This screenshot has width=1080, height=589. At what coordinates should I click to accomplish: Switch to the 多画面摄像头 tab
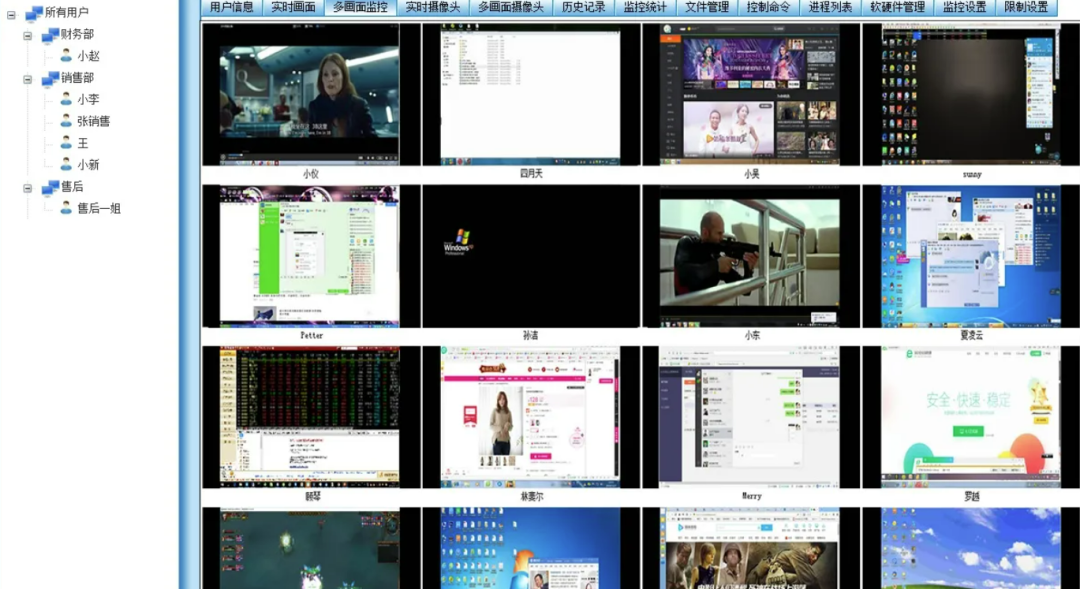[511, 8]
